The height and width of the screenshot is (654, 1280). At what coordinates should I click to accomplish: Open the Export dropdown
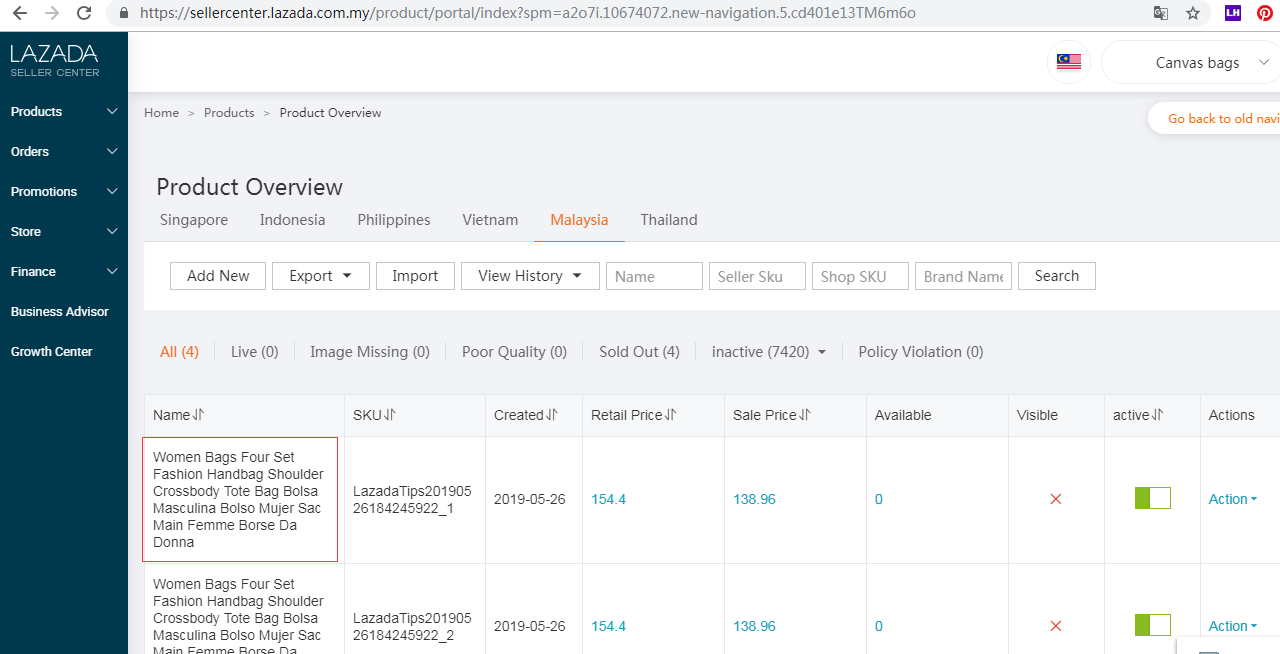click(x=320, y=276)
